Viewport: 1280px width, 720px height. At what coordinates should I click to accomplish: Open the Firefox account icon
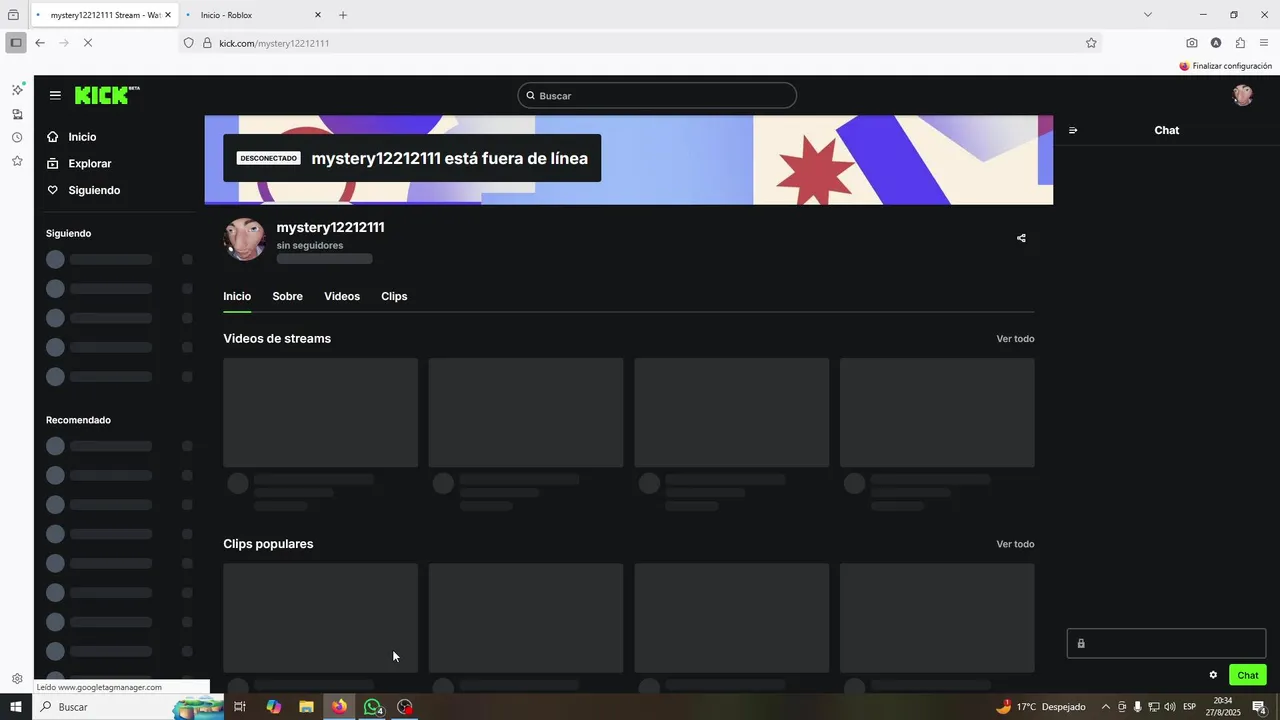point(1216,43)
